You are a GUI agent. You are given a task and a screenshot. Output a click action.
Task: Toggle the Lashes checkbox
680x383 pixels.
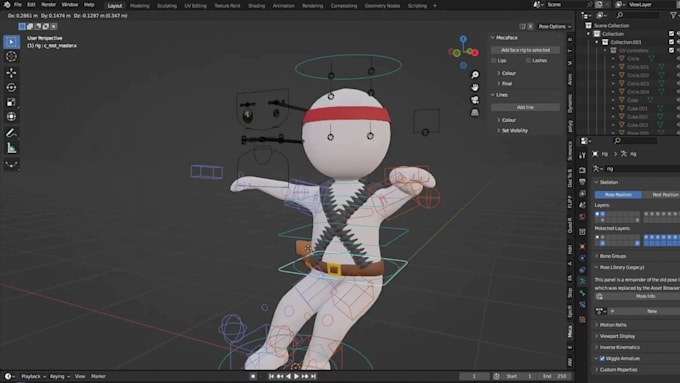coord(528,61)
